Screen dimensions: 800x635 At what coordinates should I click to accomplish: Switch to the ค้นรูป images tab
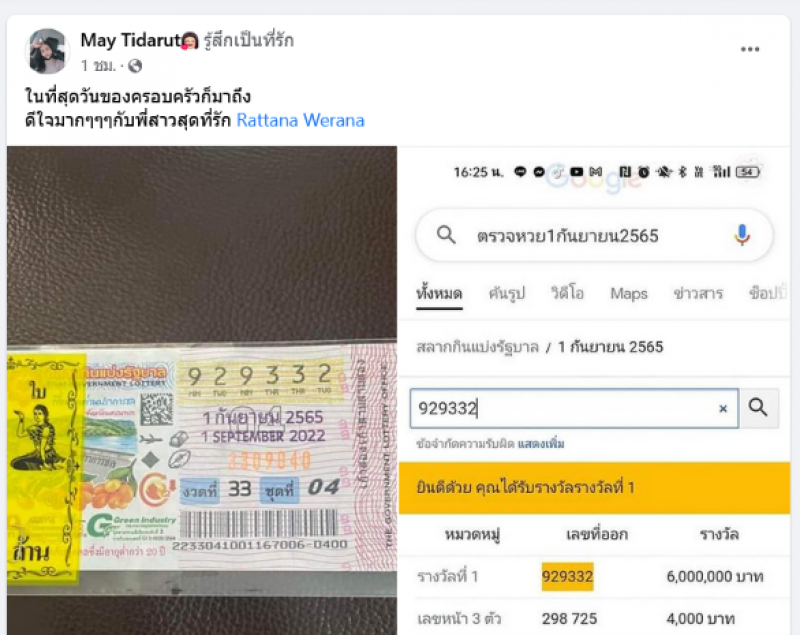point(507,294)
